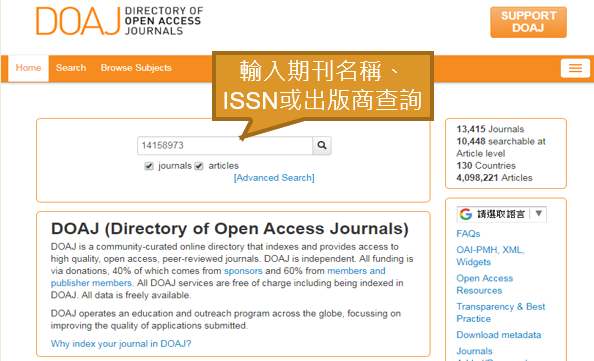Open Open Access Resources link
The width and height of the screenshot is (594, 361).
click(485, 284)
